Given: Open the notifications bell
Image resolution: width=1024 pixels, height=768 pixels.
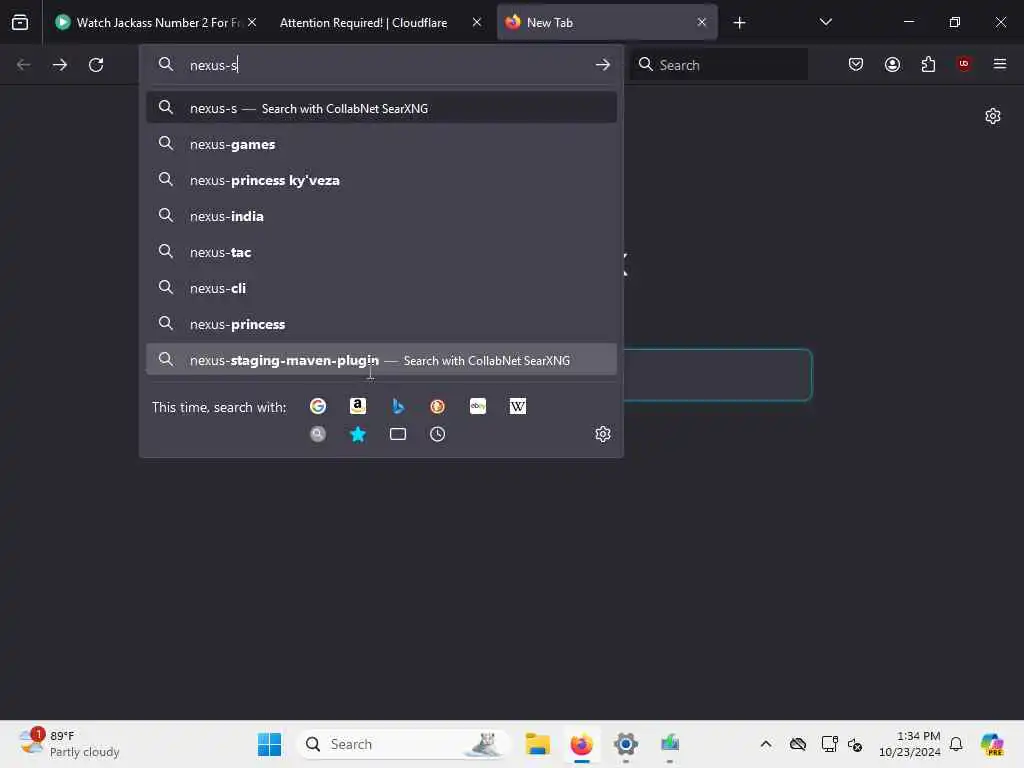Looking at the screenshot, I should (956, 744).
